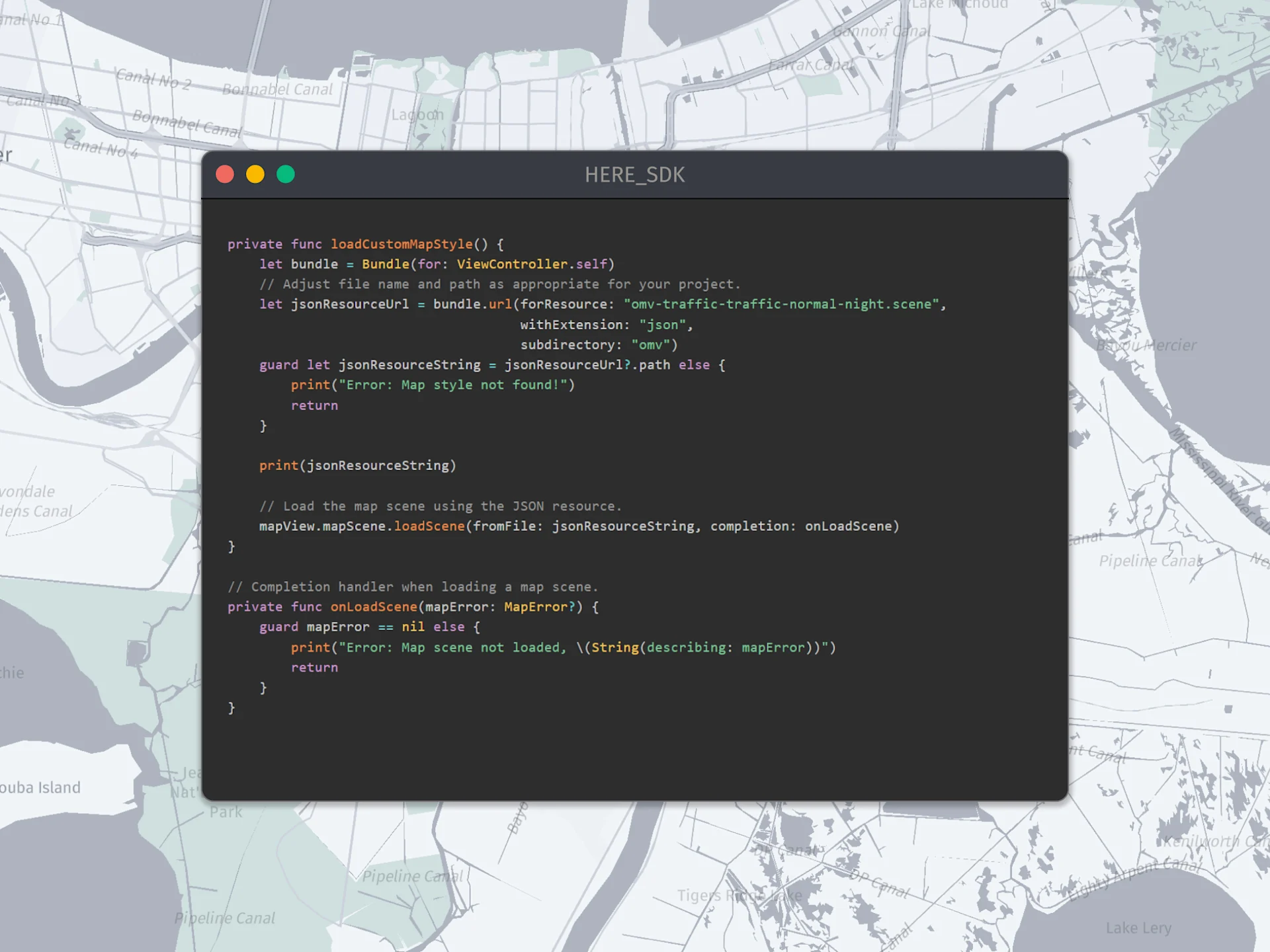This screenshot has width=1270, height=952.
Task: Click the loadCustomMapStyle function name
Action: 402,244
